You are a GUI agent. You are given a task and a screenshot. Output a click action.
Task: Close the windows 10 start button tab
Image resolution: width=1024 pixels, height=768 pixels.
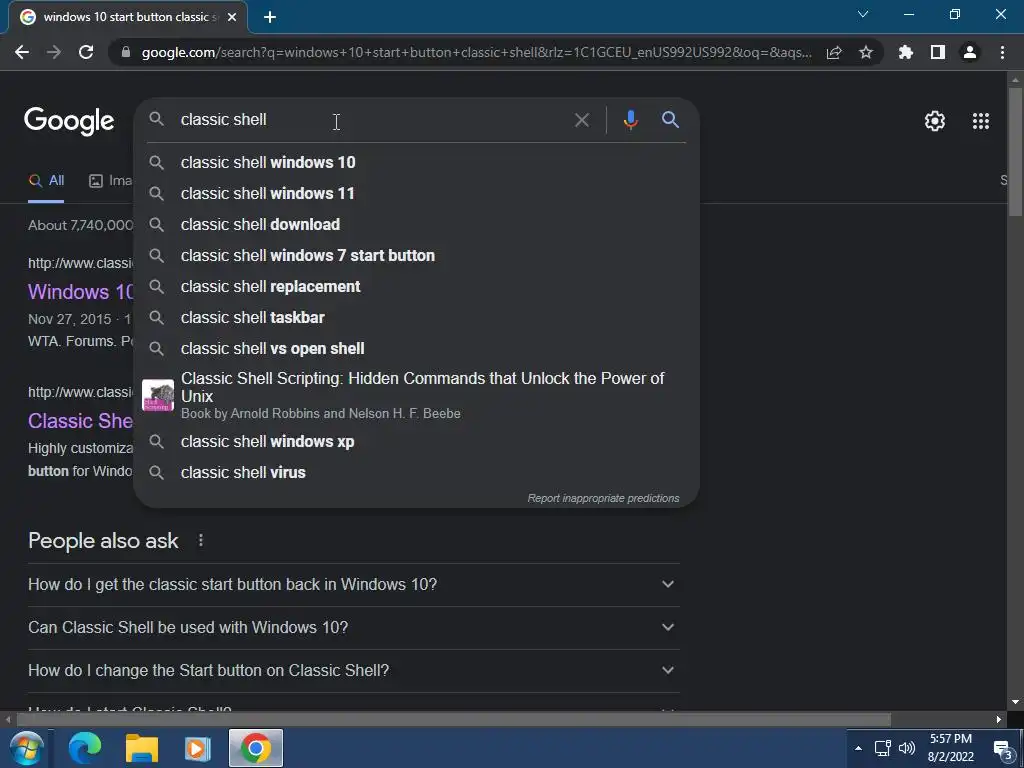click(x=232, y=17)
